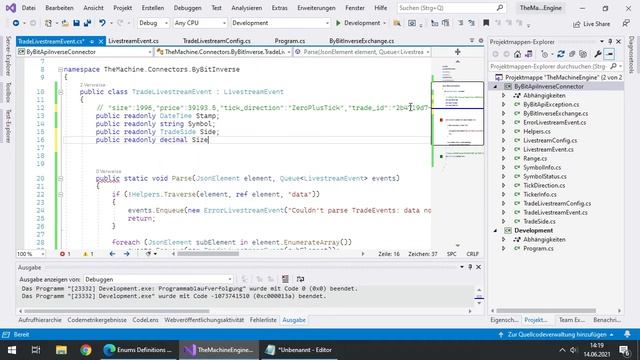
Task: Click the Save file toolbar icon
Action: [x=76, y=23]
